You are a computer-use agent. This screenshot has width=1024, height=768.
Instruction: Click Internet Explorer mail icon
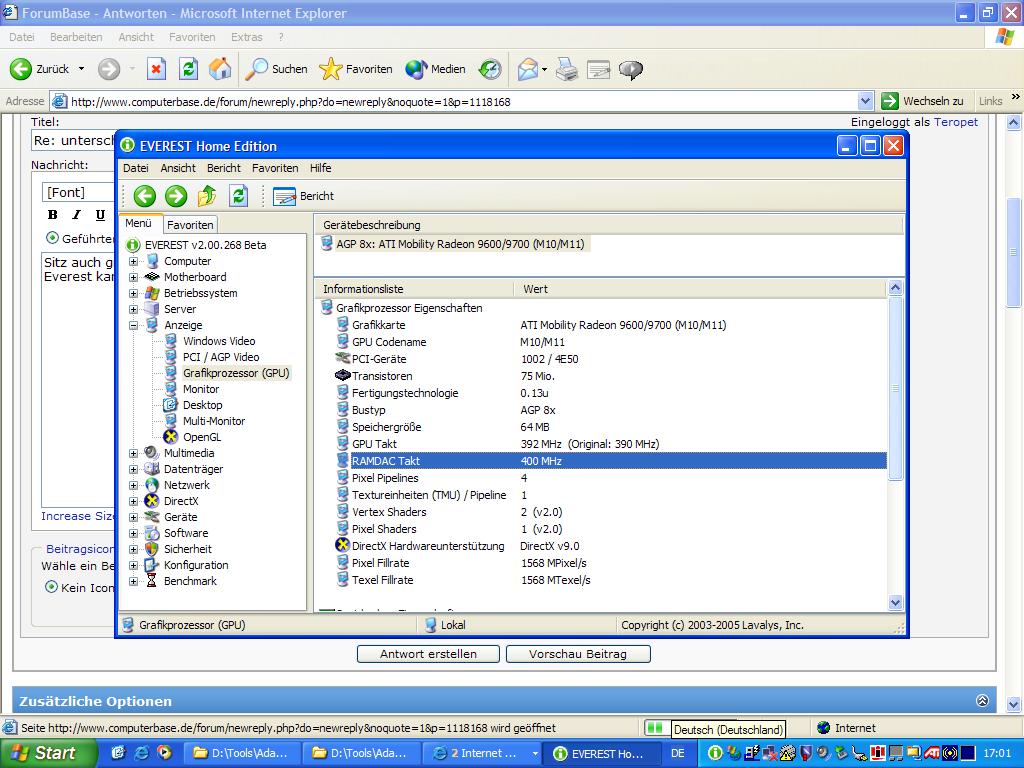click(x=528, y=69)
